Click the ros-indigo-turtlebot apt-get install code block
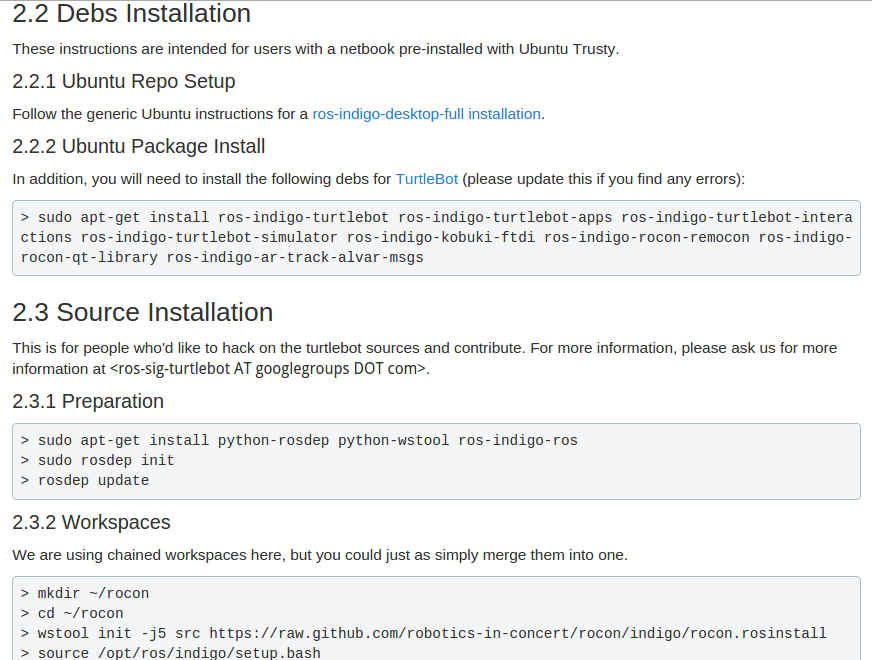This screenshot has height=660, width=872. 436,238
